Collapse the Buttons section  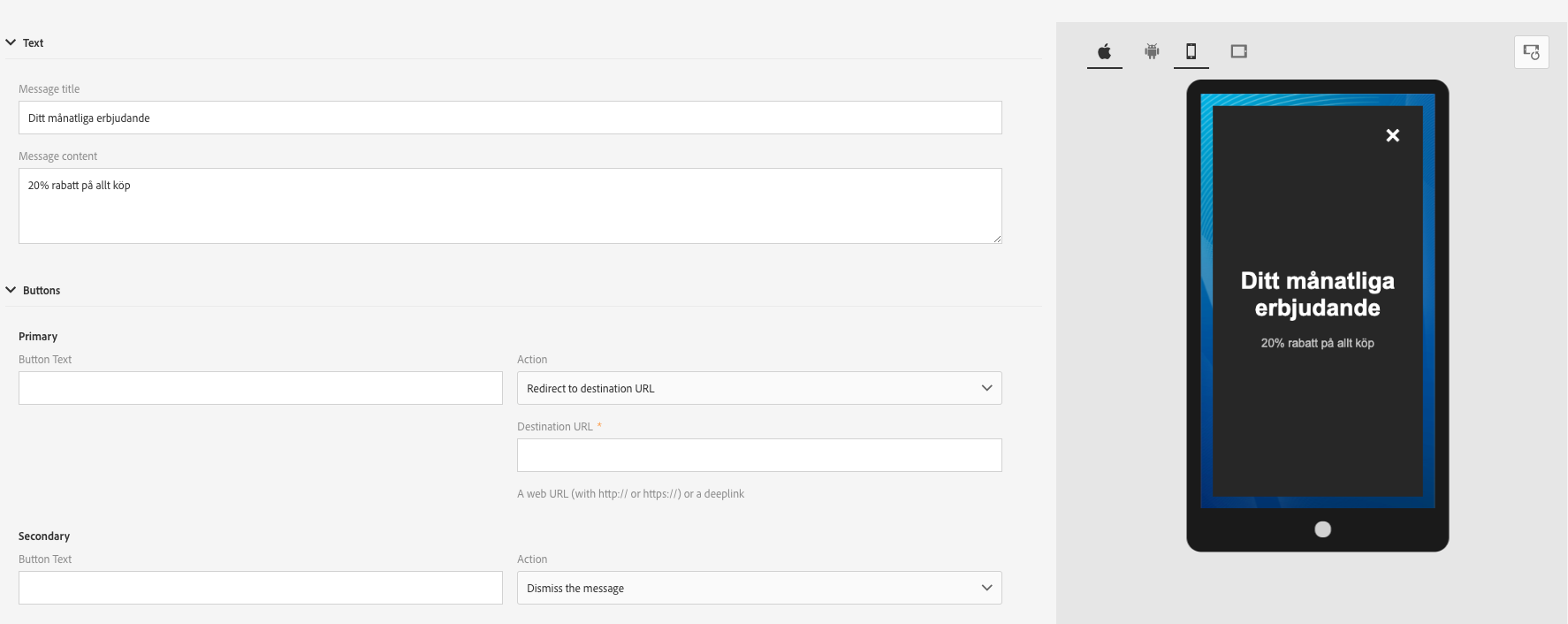11,290
